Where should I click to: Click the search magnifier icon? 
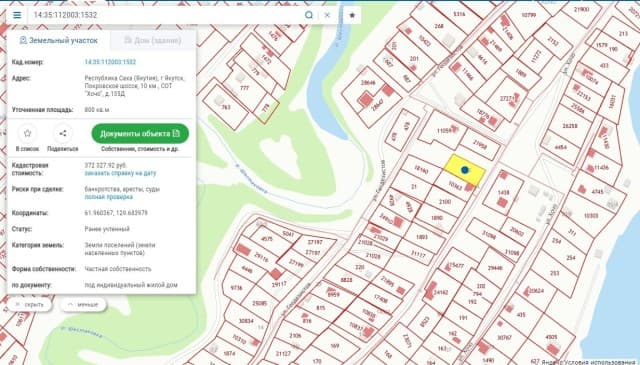click(309, 15)
